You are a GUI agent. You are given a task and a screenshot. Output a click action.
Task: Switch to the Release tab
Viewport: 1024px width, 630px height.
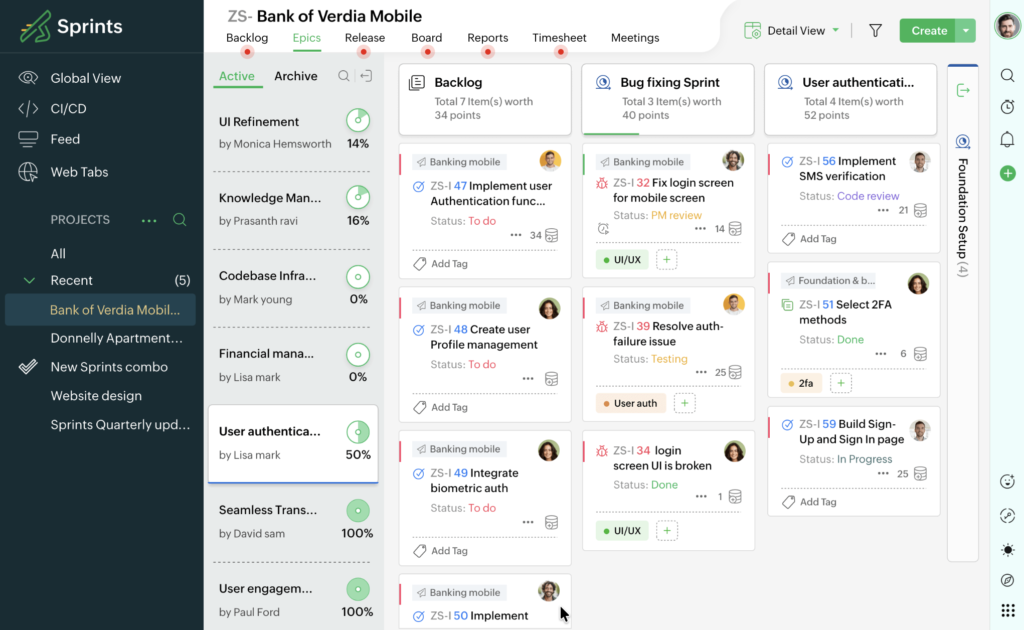365,38
